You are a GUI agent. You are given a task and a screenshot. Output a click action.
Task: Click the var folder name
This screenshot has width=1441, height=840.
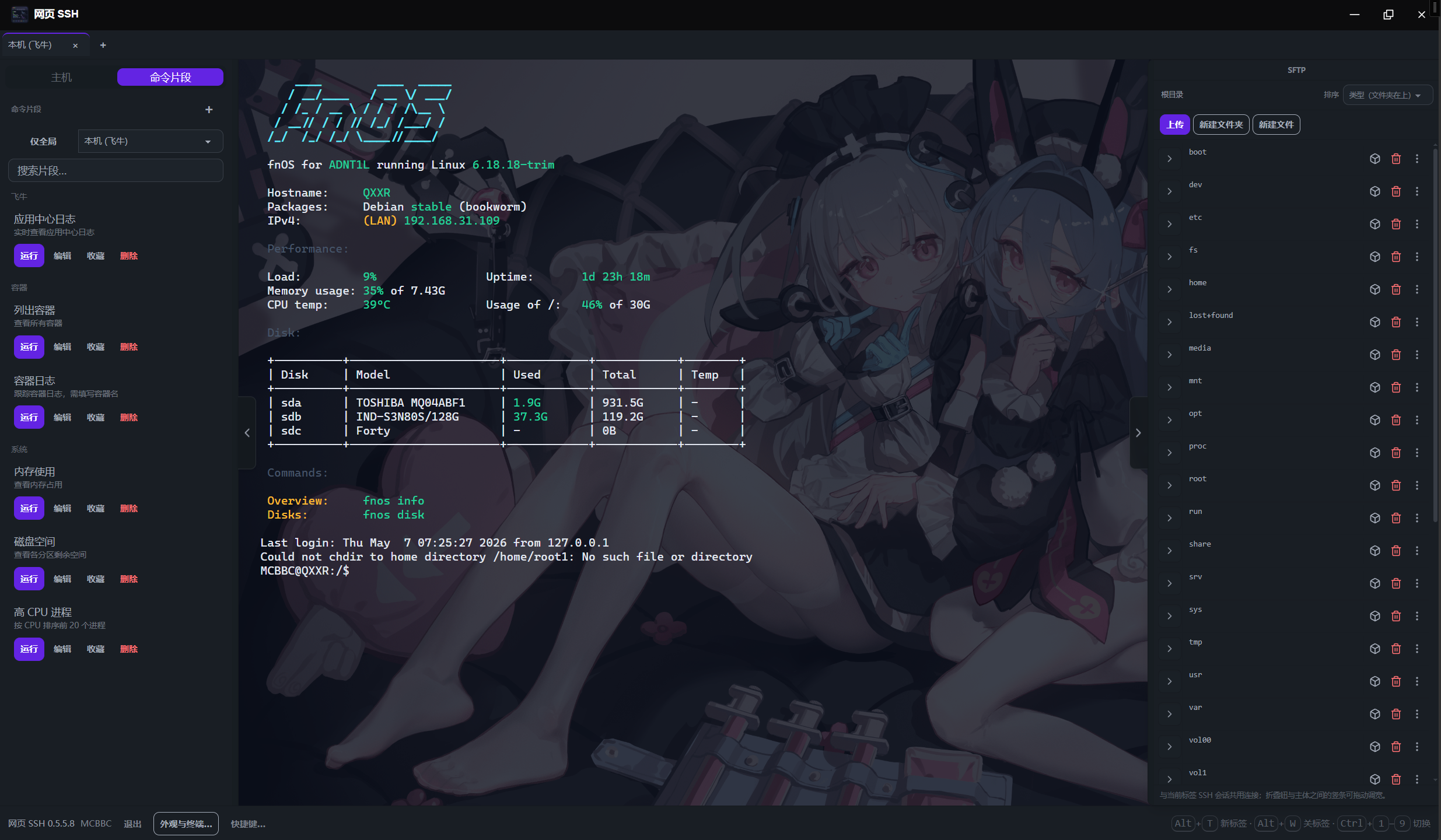[x=1195, y=708]
